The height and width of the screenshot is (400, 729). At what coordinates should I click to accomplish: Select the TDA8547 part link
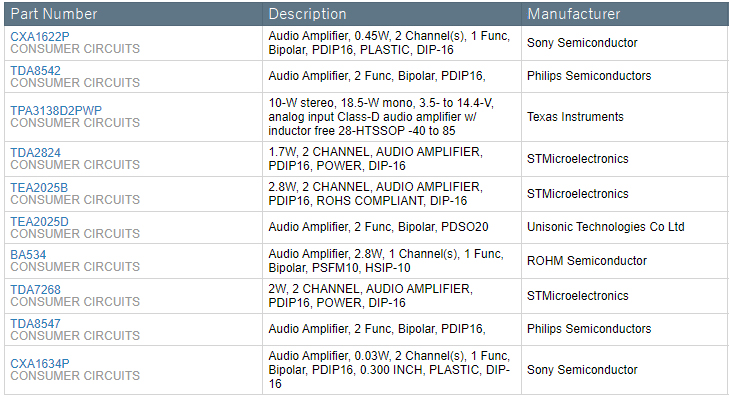tap(35, 323)
